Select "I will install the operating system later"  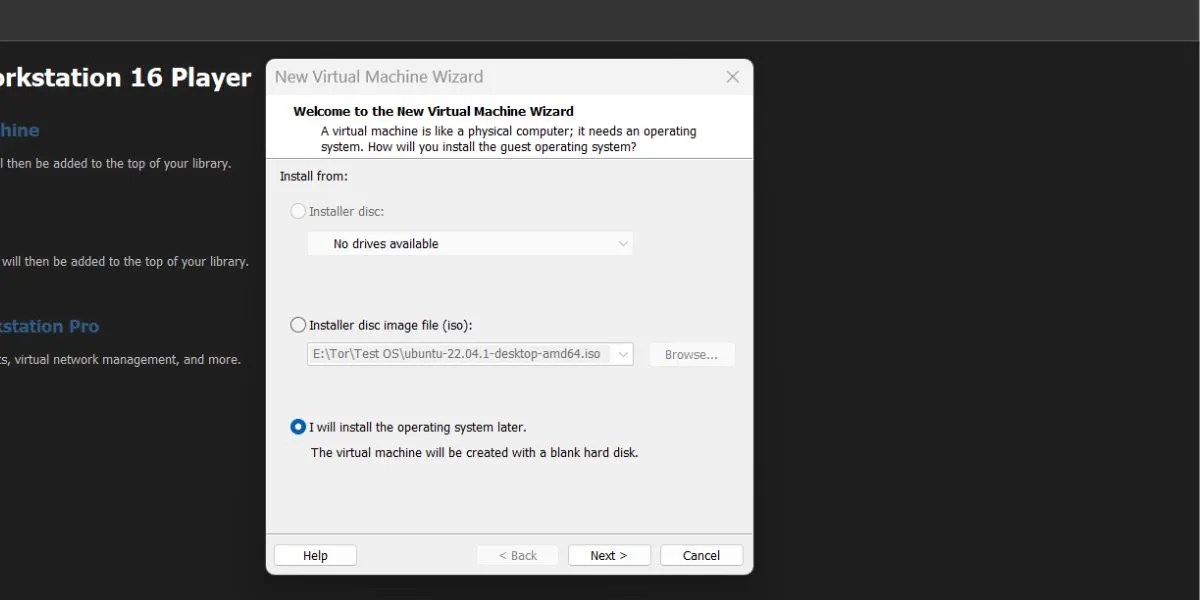[x=298, y=426]
